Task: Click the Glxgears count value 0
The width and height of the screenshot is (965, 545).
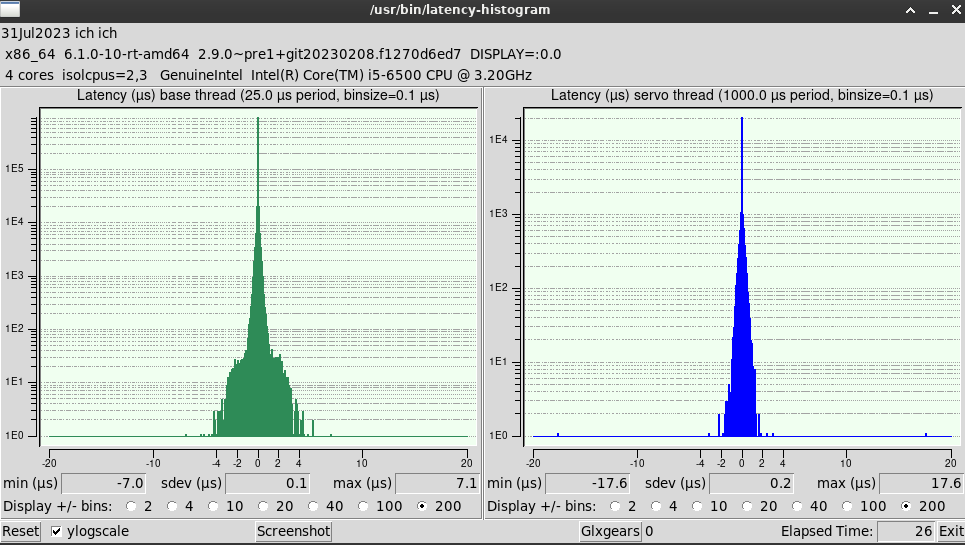Action: click(649, 531)
